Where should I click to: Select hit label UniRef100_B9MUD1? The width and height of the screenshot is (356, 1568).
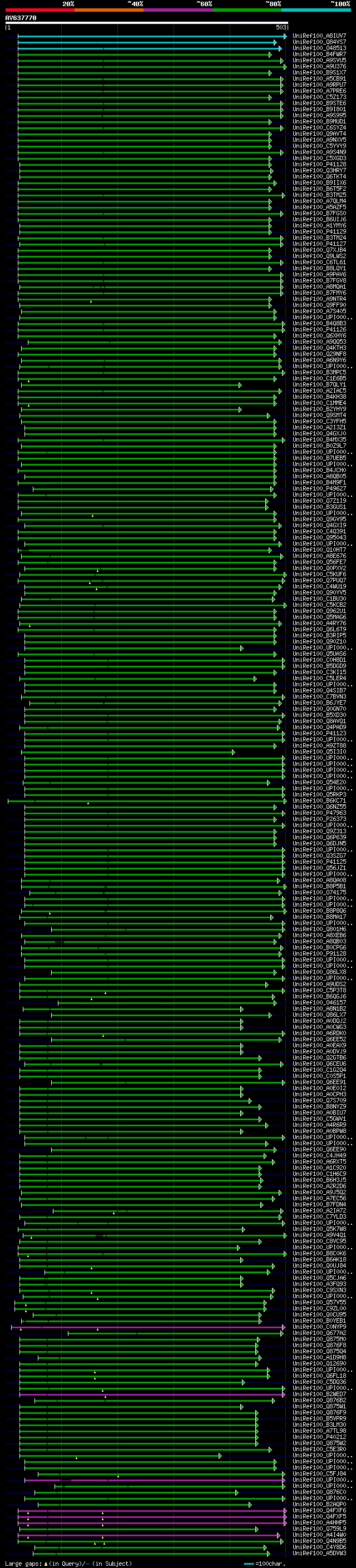click(319, 121)
